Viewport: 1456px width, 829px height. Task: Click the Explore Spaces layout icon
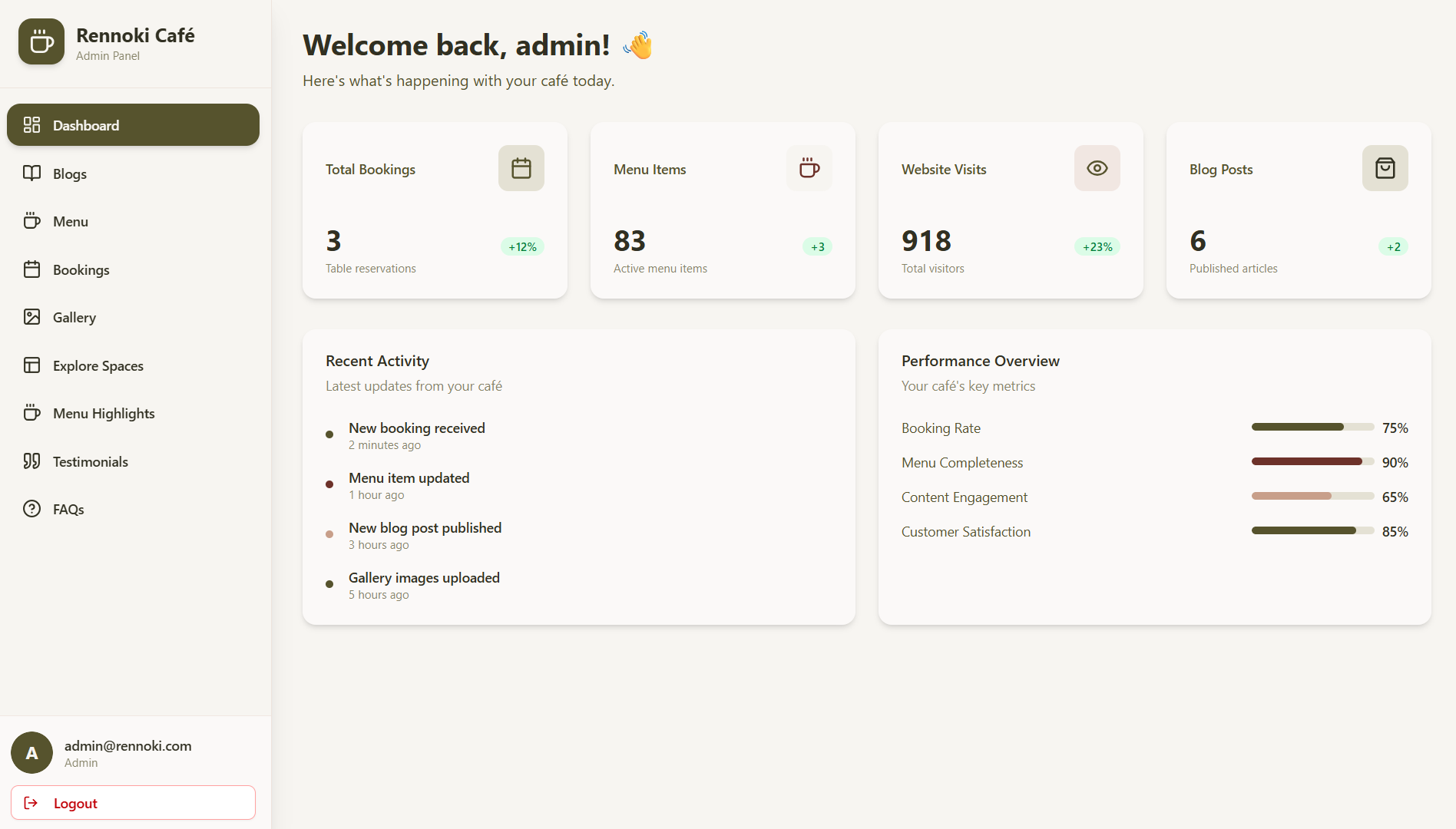click(31, 365)
